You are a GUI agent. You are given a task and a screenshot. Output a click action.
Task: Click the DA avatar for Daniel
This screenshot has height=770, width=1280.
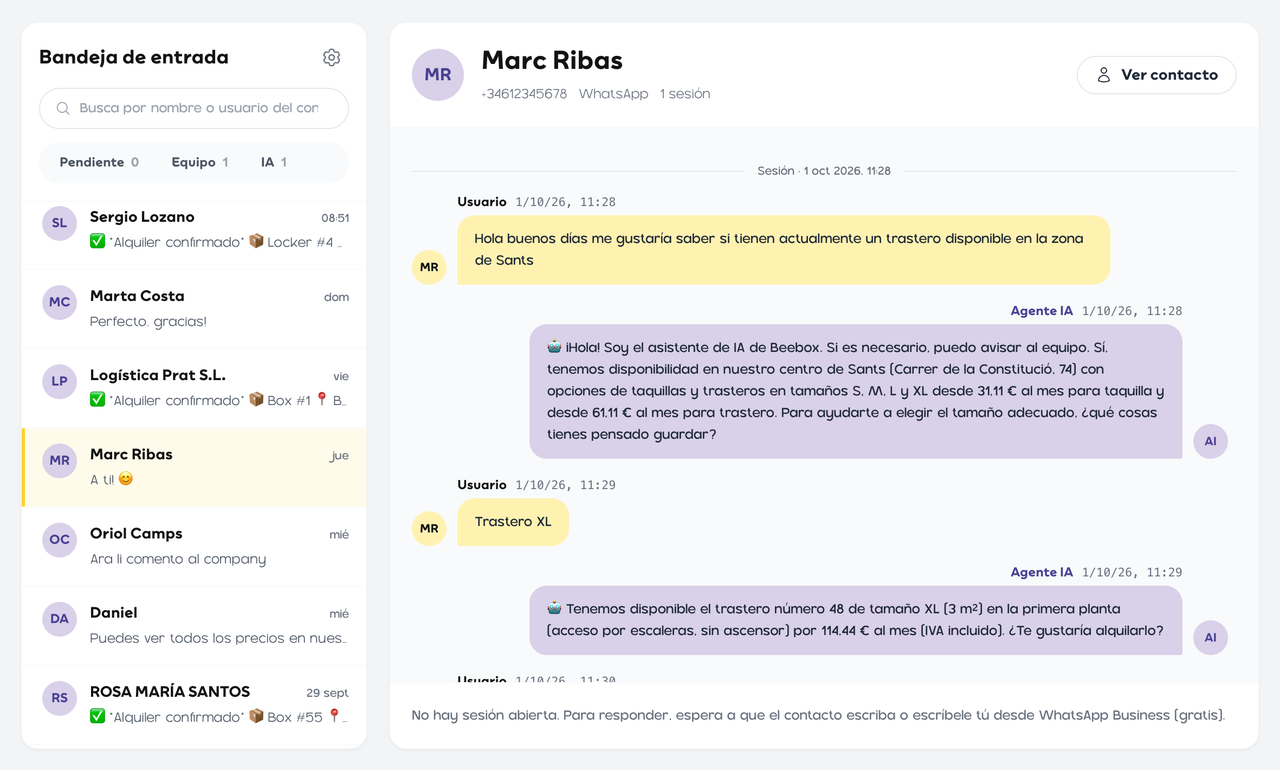pyautogui.click(x=59, y=619)
